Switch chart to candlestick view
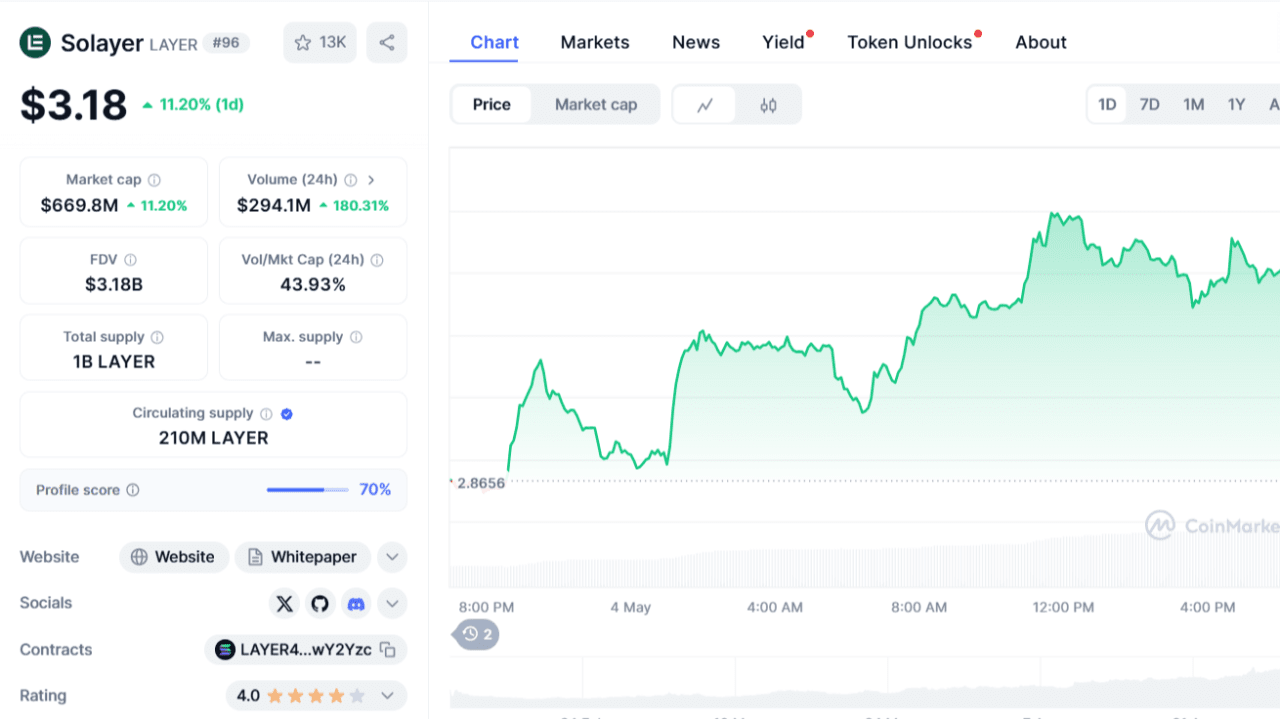The height and width of the screenshot is (720, 1280). click(x=768, y=105)
